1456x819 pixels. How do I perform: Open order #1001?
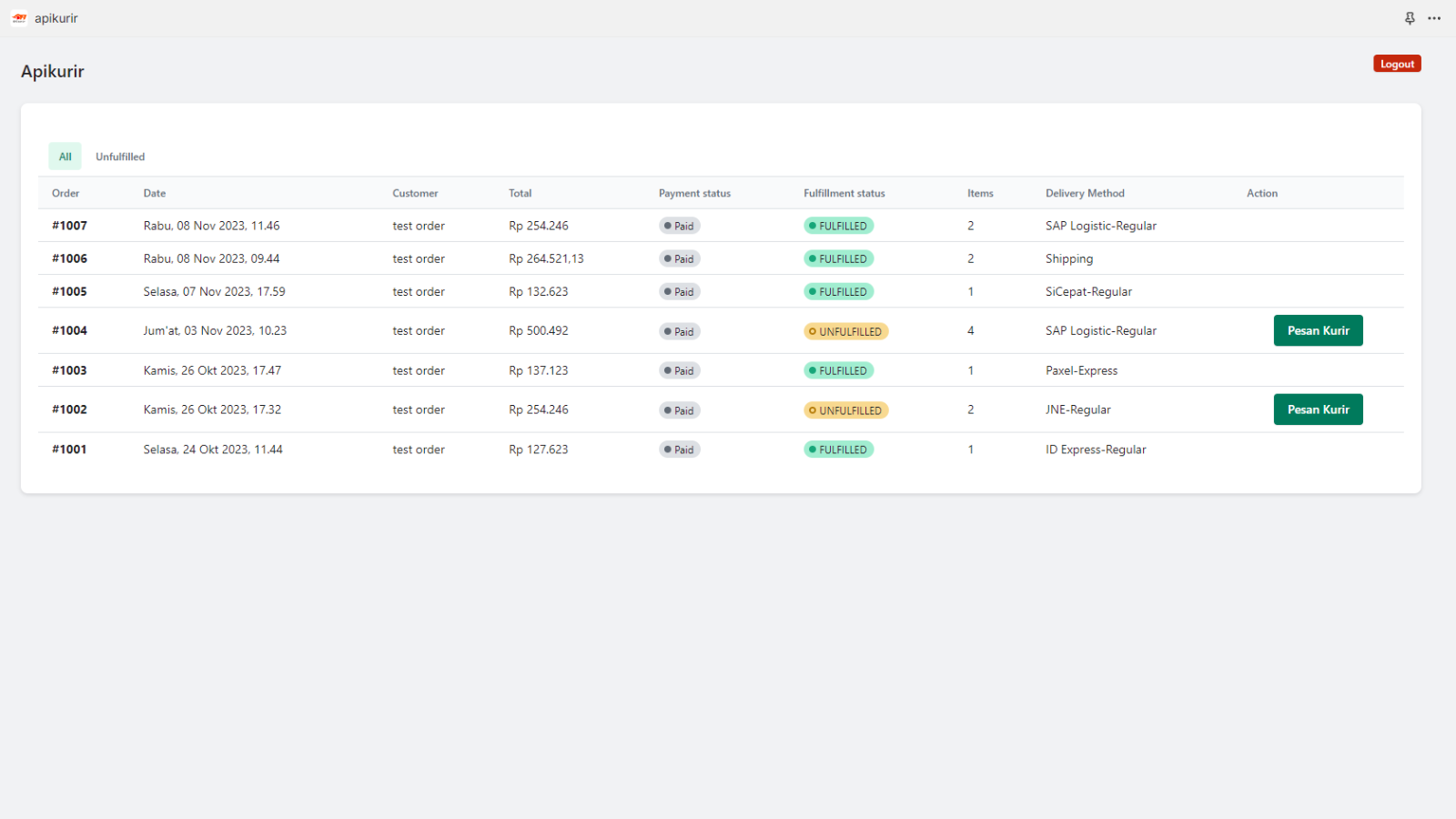70,450
